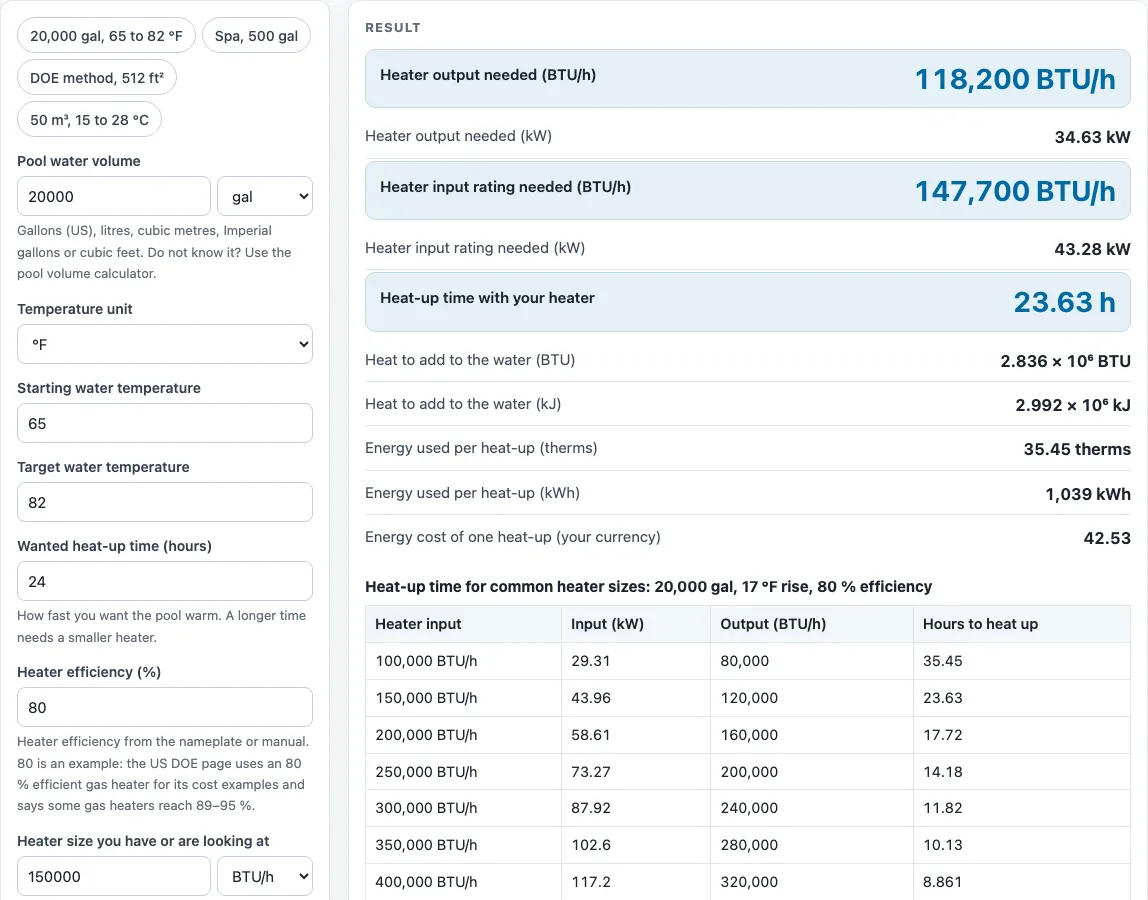
Task: Click into the Starting water temperature field
Action: click(x=165, y=423)
